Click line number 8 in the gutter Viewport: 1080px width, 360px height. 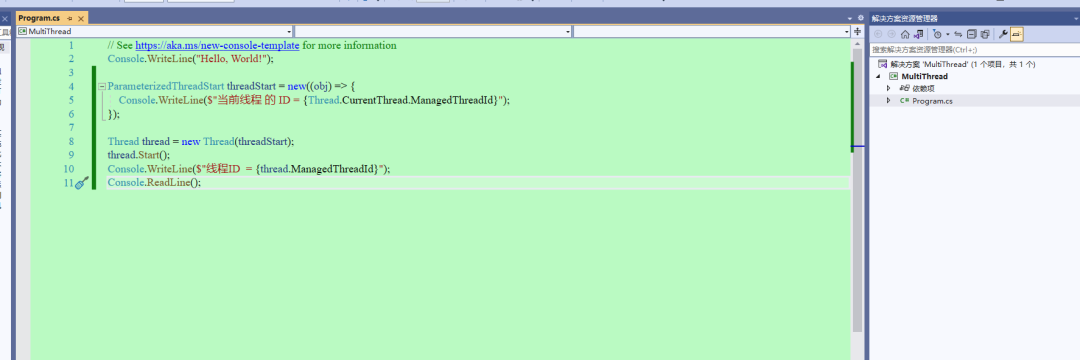tap(71, 142)
